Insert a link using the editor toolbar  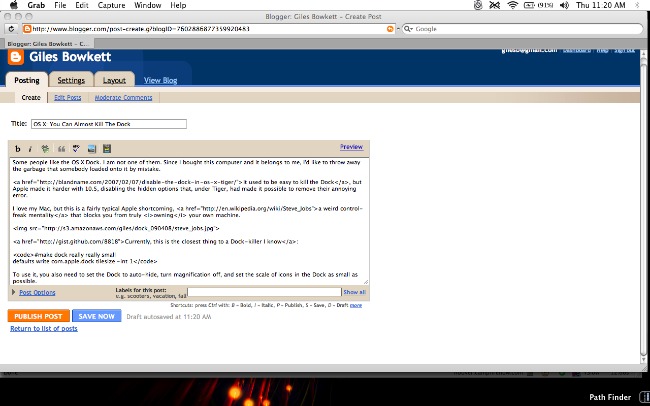click(45, 148)
